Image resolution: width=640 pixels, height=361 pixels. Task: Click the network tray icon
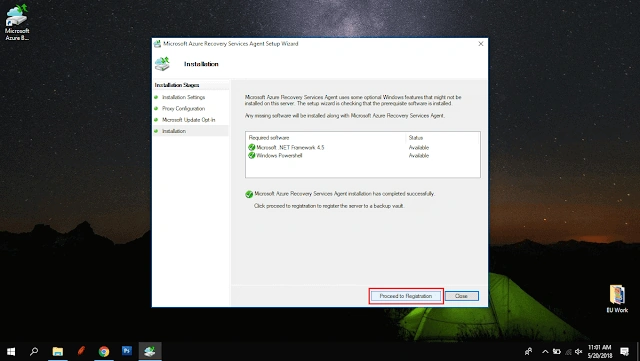(568, 351)
